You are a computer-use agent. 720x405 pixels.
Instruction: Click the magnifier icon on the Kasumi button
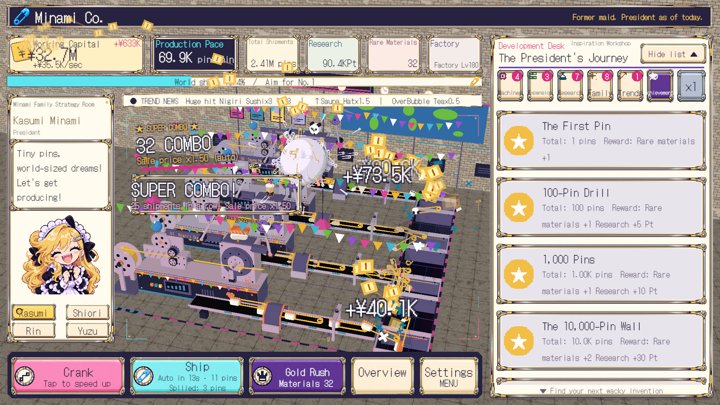[x=20, y=312]
